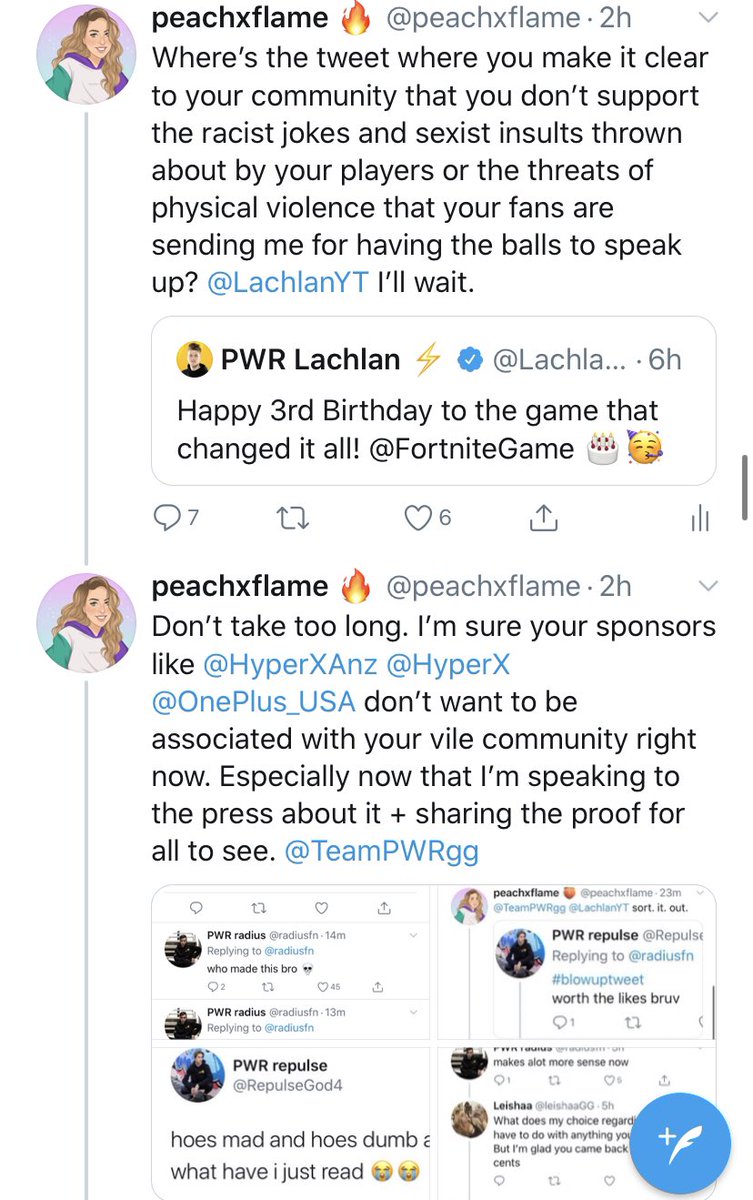
Task: Open peachxflame avatar on the first tweet
Action: (x=86, y=60)
